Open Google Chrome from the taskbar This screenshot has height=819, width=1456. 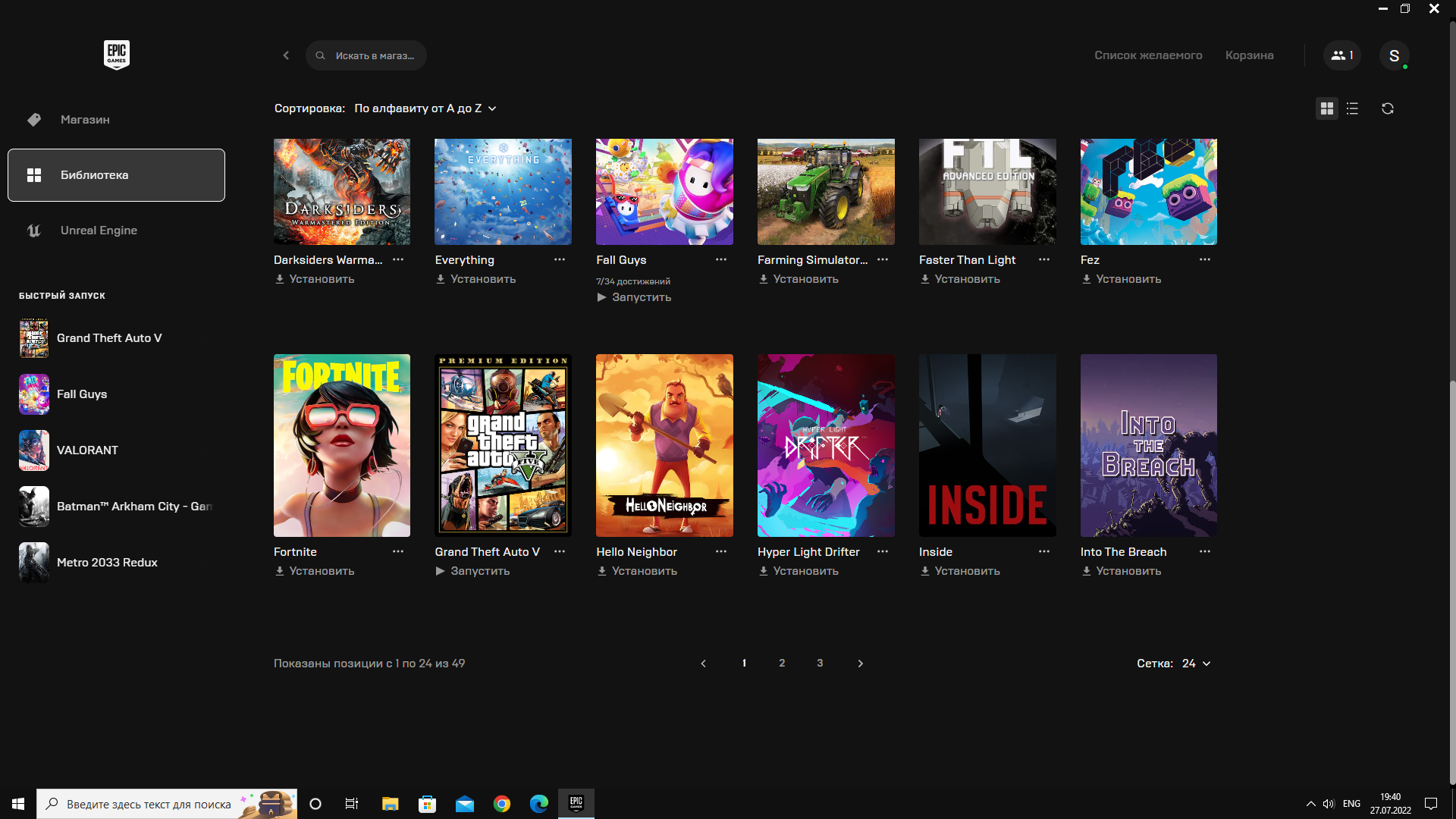(502, 804)
